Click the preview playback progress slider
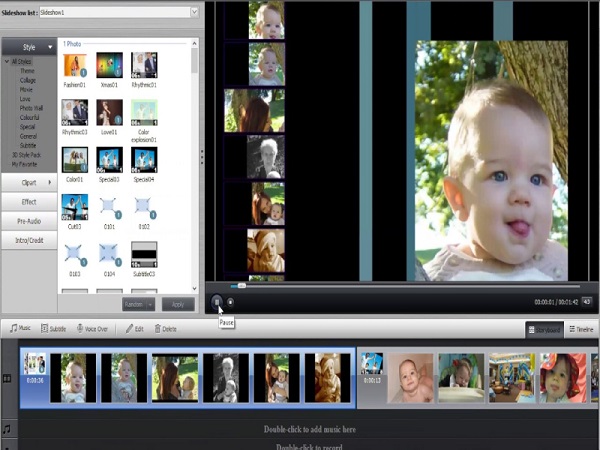This screenshot has height=450, width=600. (x=405, y=286)
